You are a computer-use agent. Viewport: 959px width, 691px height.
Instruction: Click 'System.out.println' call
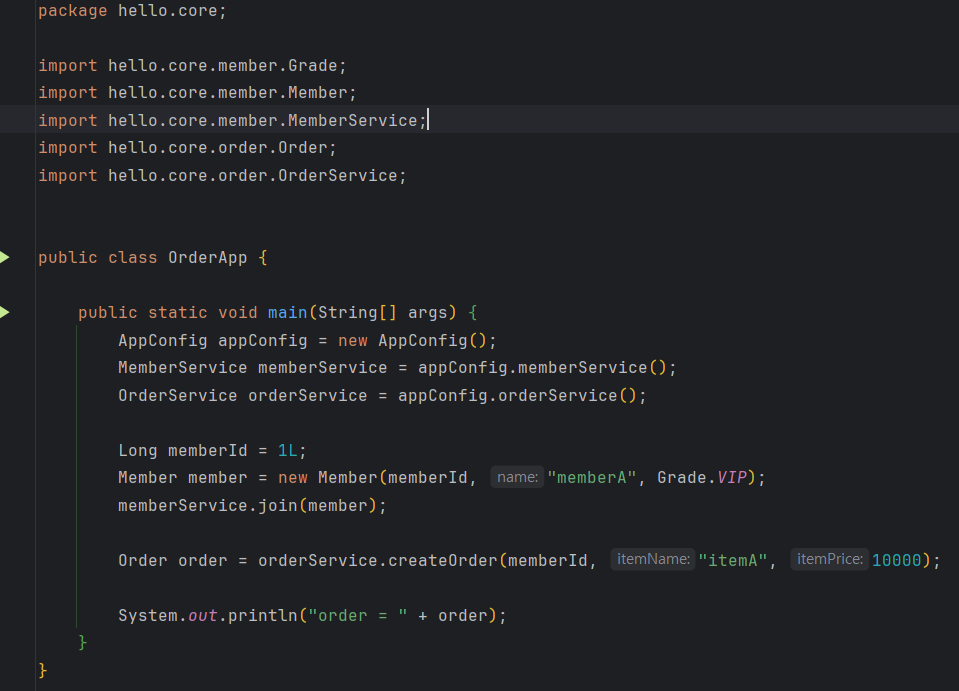coord(207,616)
